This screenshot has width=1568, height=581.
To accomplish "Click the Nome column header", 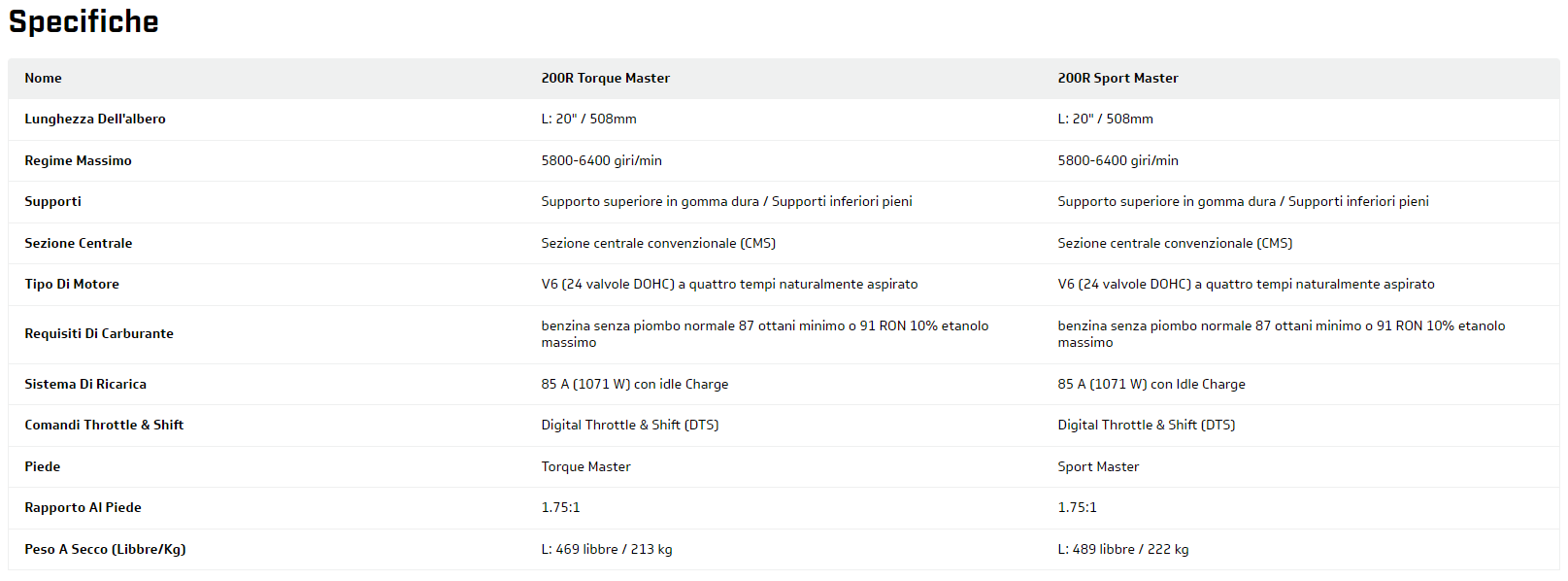I will click(43, 79).
